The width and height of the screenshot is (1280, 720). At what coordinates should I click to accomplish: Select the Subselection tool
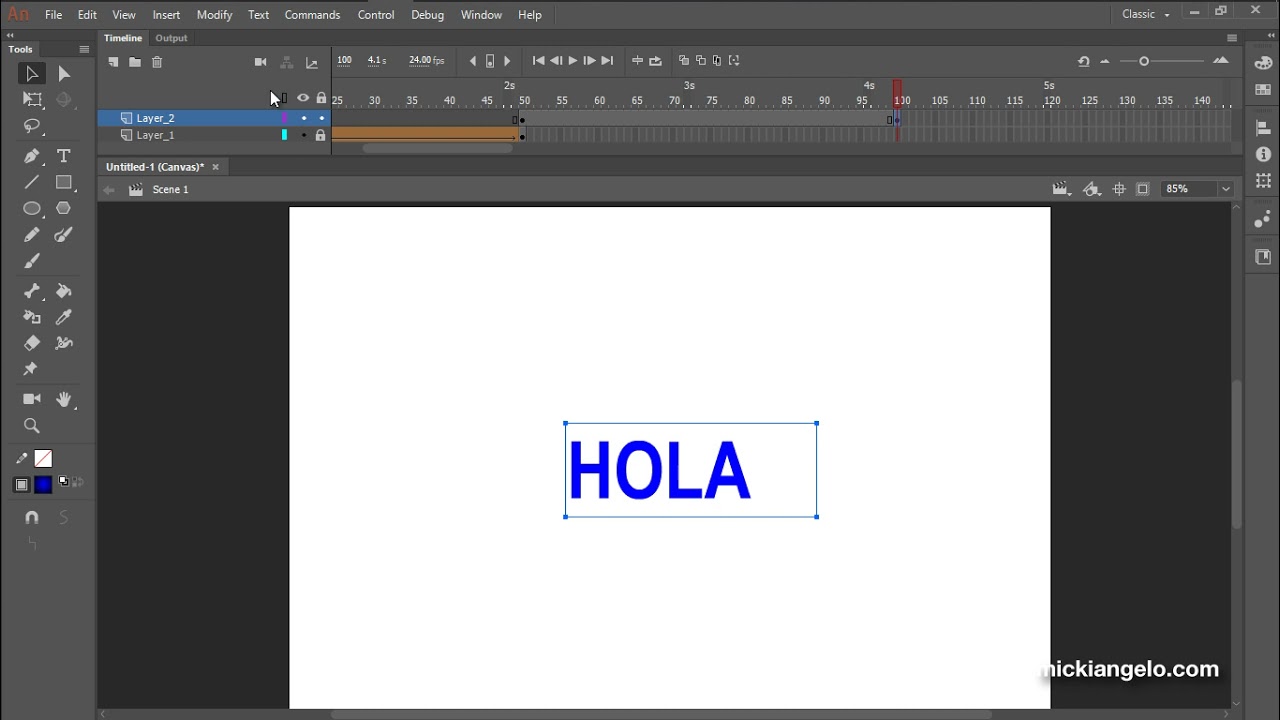[x=64, y=74]
